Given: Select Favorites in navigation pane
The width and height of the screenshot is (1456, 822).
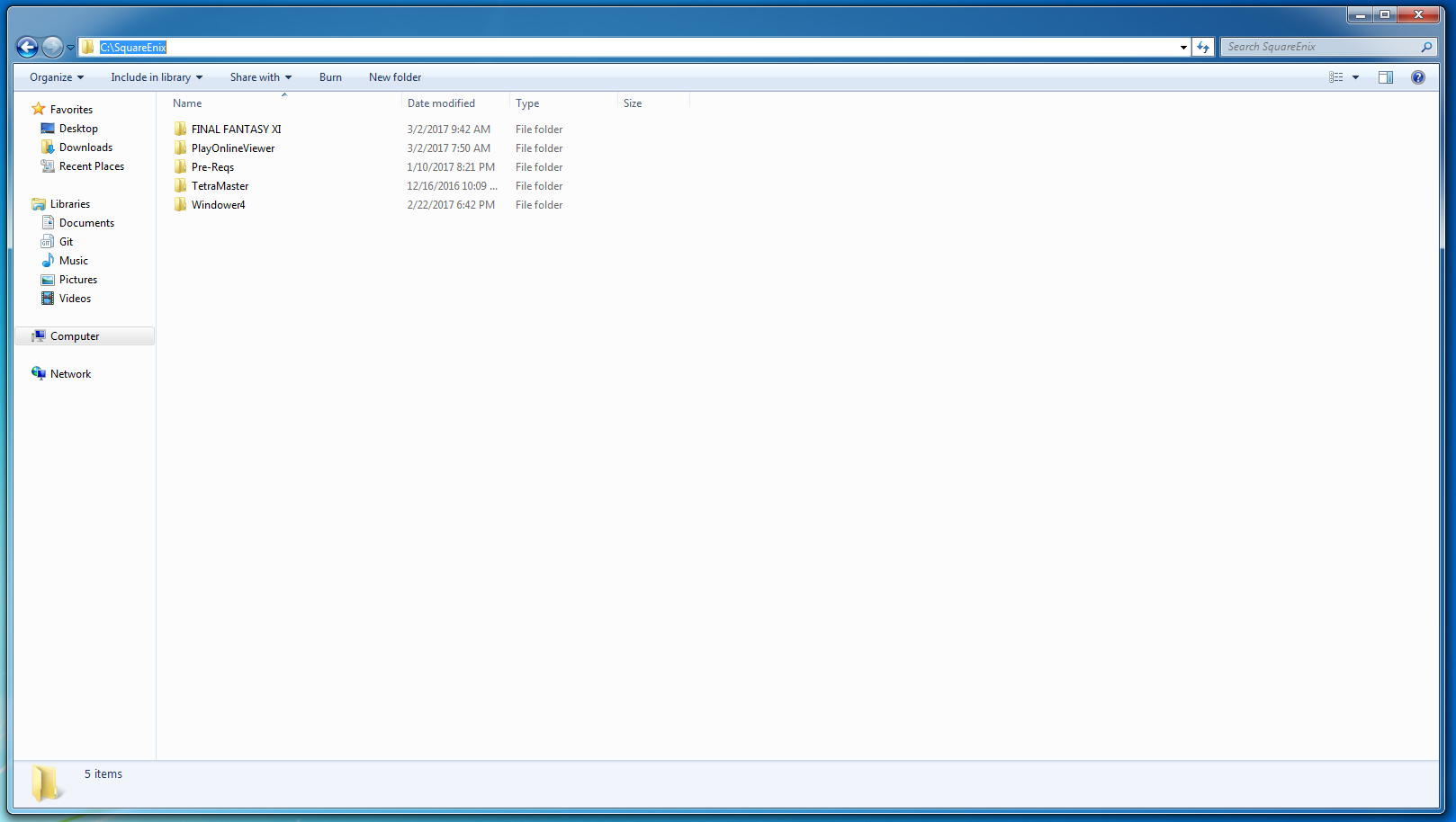Looking at the screenshot, I should tap(71, 110).
